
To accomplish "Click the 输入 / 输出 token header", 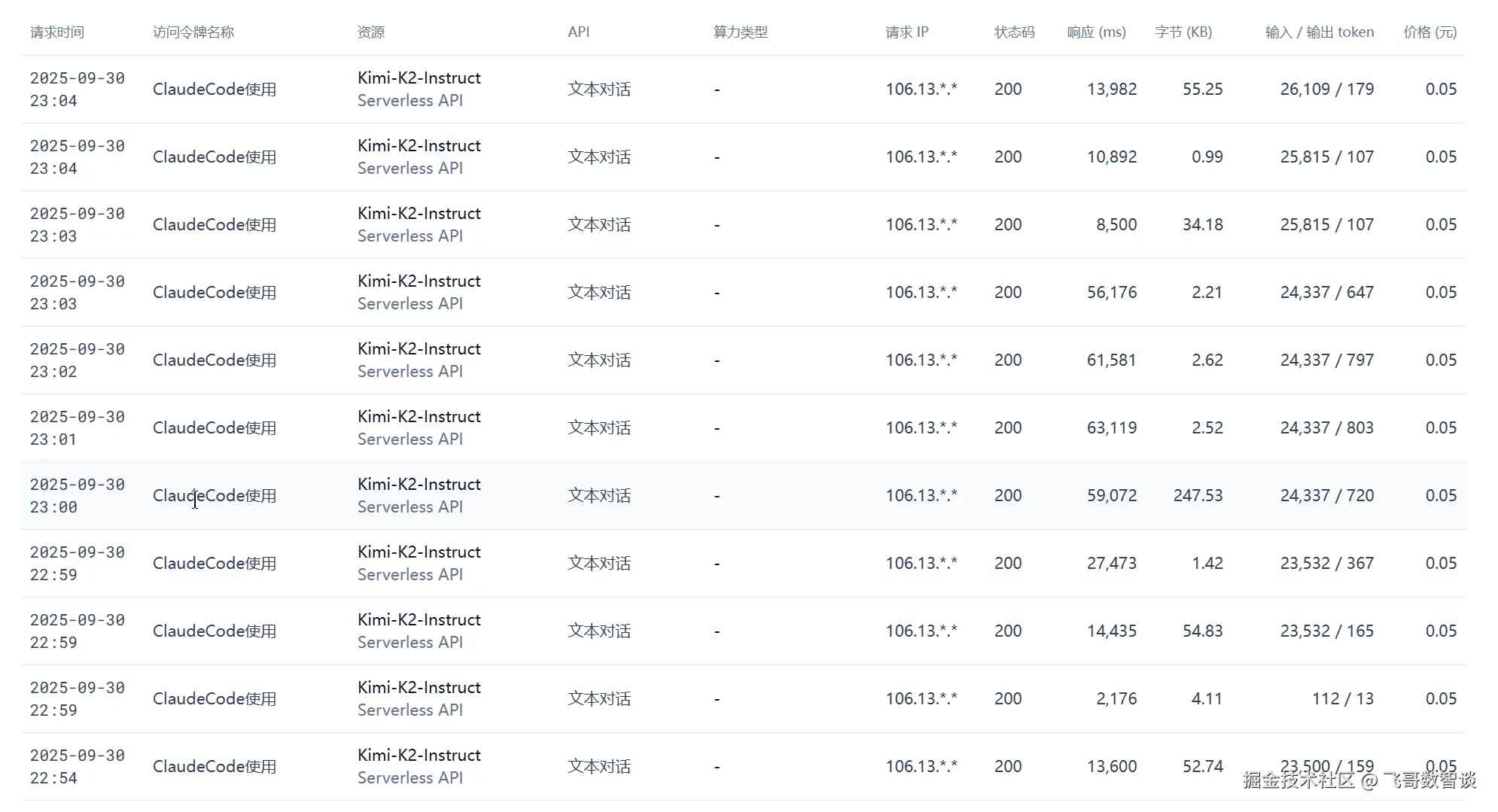I will click(1319, 32).
